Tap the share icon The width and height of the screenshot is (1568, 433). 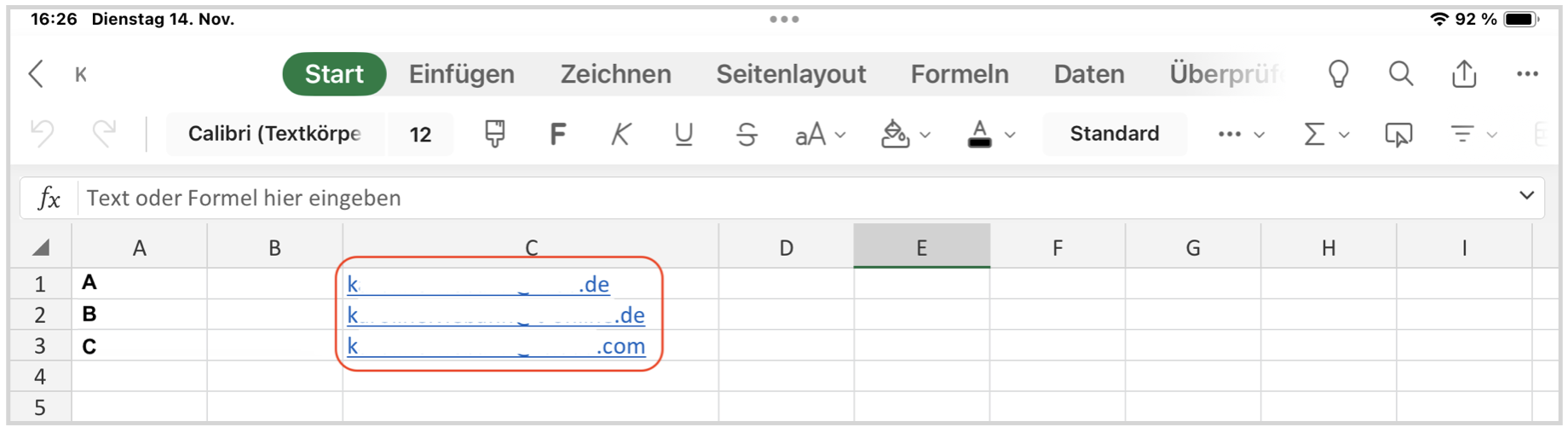1463,74
